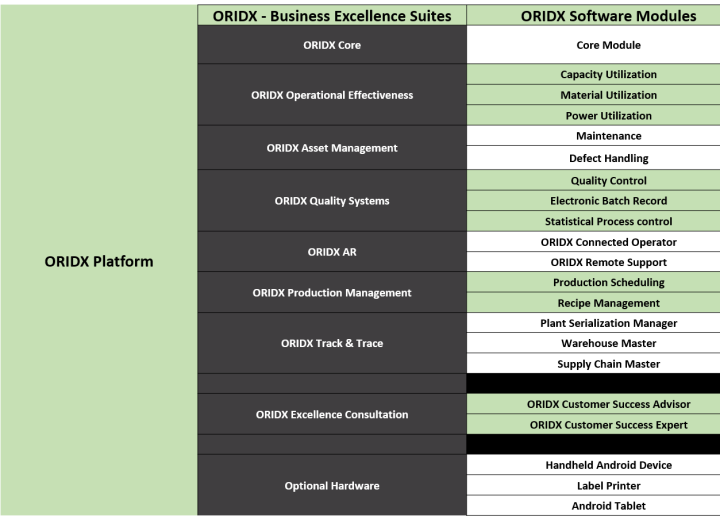Click ORIDX Operational Effectiveness suite
The height and width of the screenshot is (520, 720).
[332, 95]
